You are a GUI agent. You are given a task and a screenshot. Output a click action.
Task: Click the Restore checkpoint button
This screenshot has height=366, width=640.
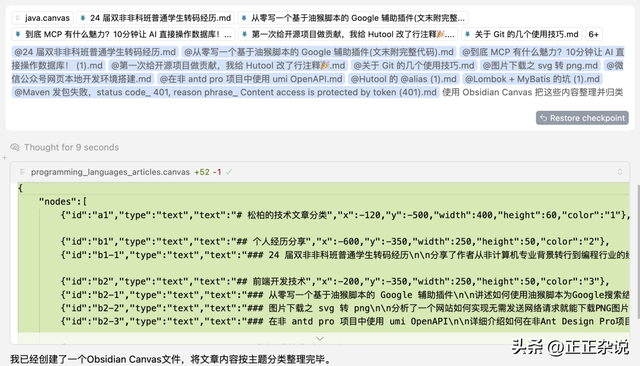click(x=582, y=118)
